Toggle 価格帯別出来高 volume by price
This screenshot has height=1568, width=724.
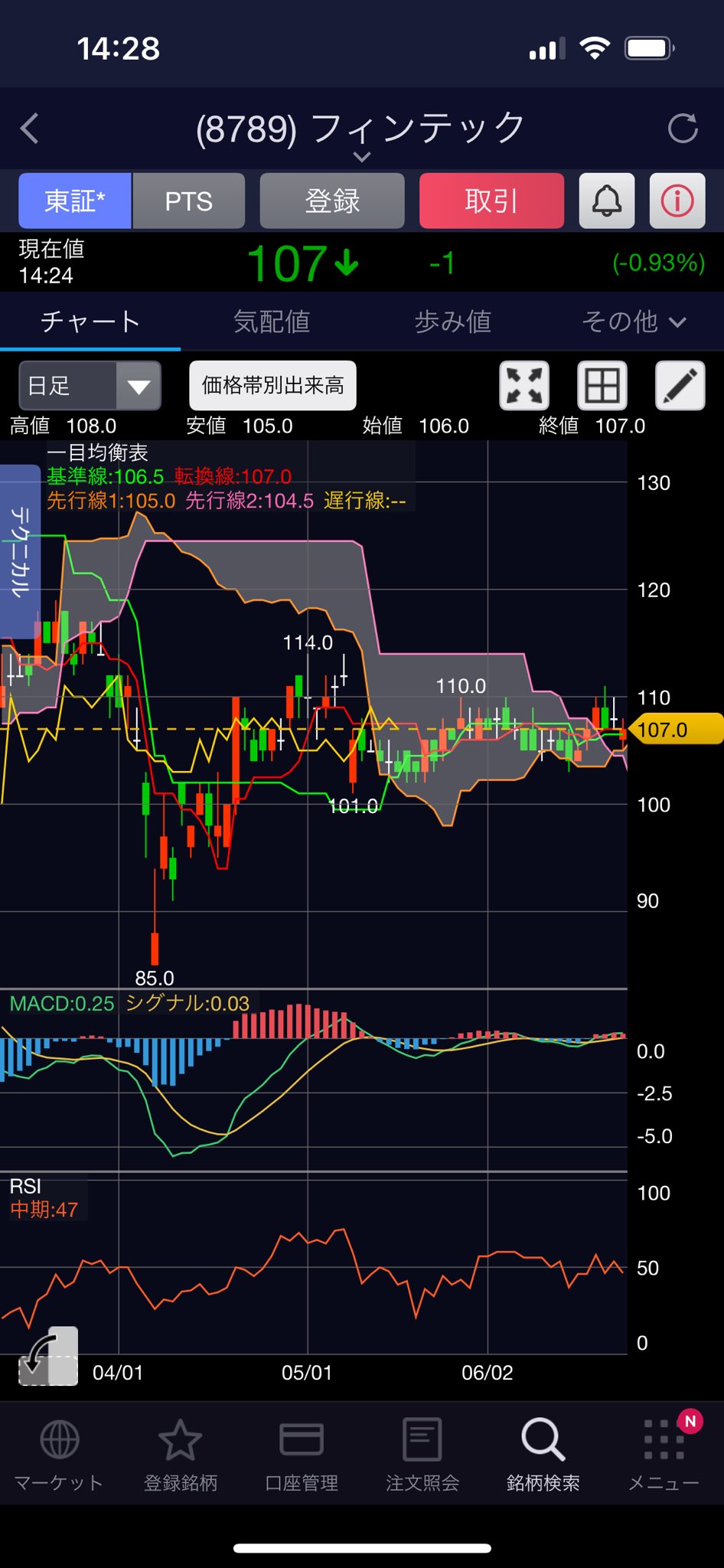tap(272, 385)
